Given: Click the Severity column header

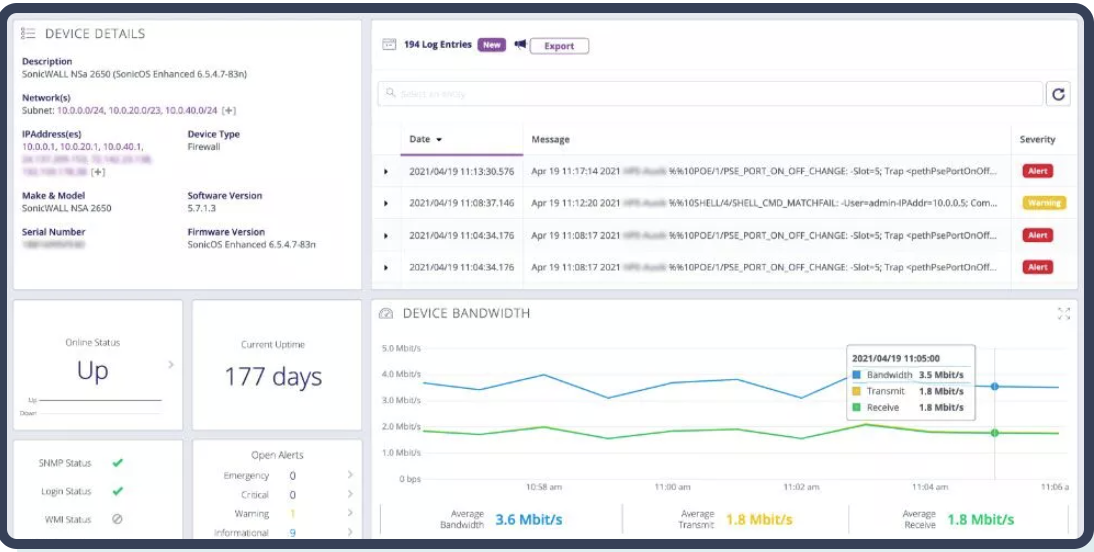Looking at the screenshot, I should point(1037,140).
